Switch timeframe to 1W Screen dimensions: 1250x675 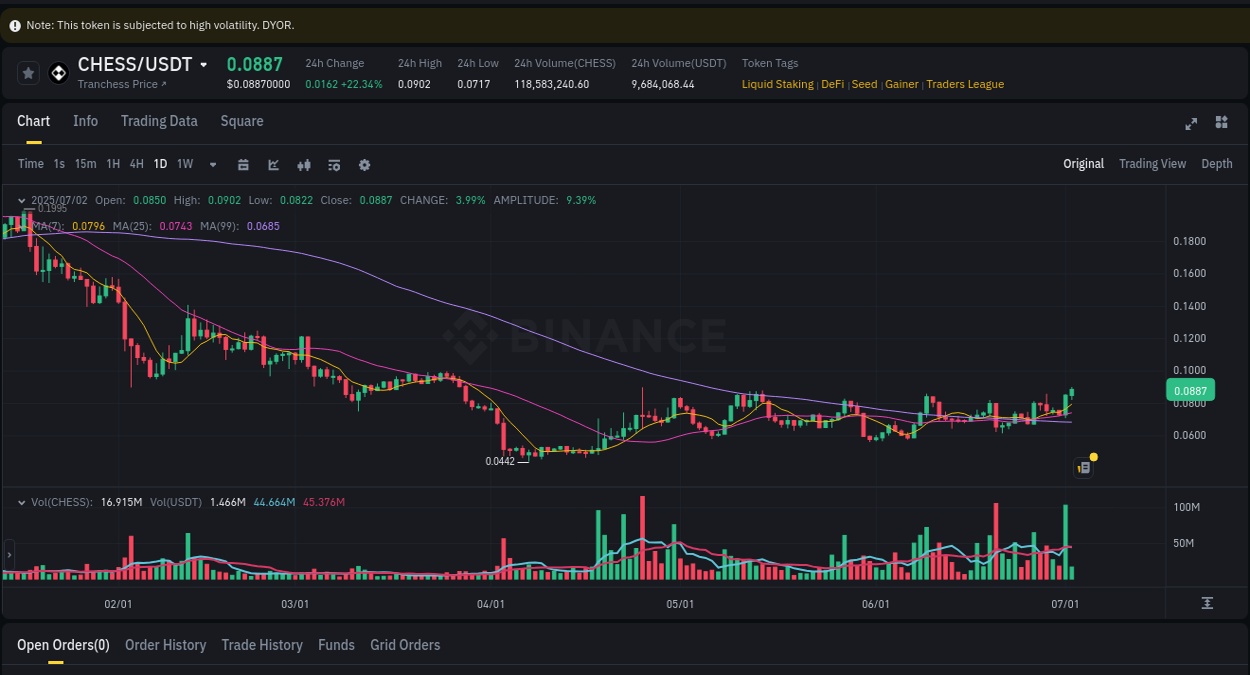(x=184, y=164)
